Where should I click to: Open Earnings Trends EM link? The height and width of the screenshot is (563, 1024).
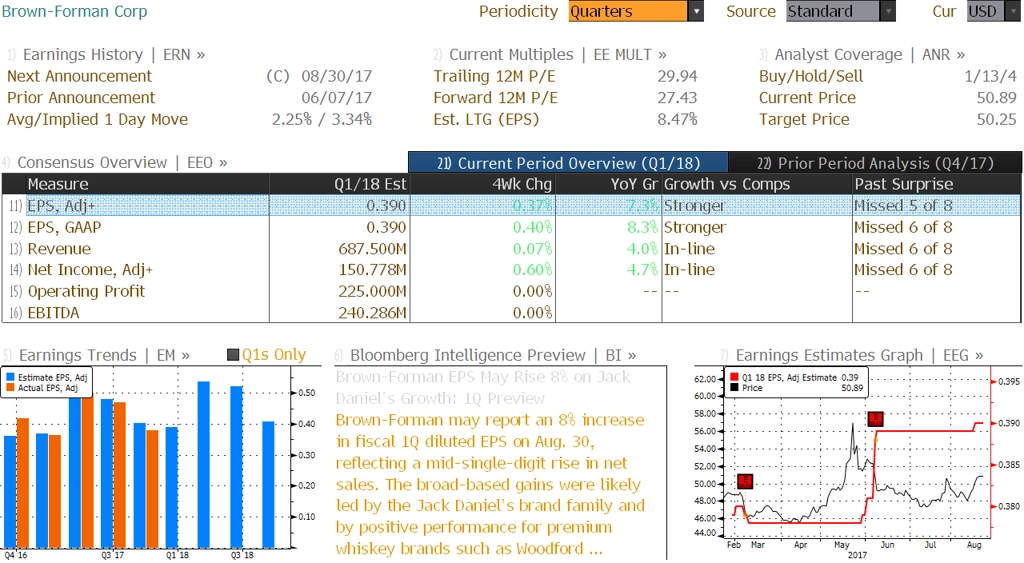[x=104, y=355]
